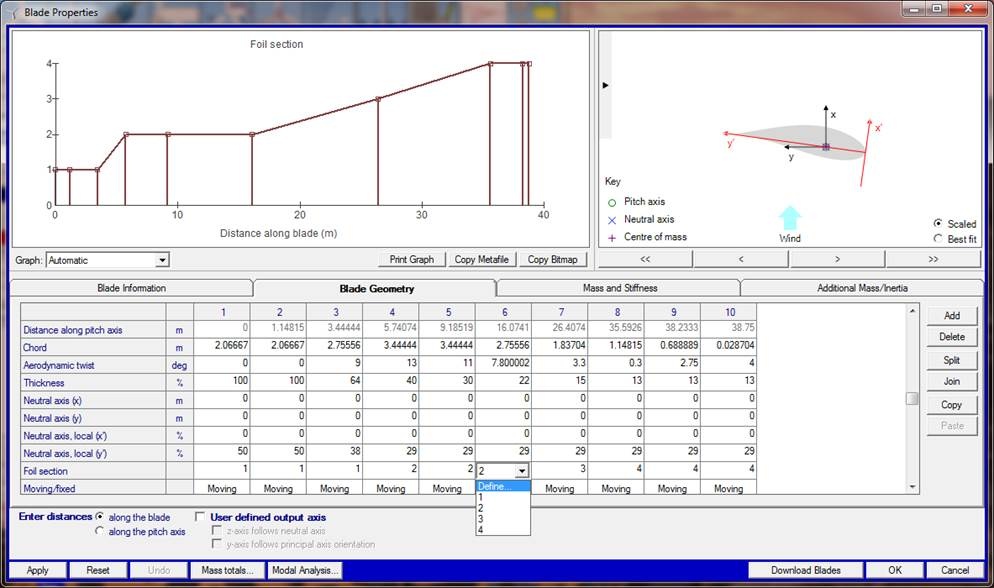Click the Copy Bitmap button
Image resolution: width=994 pixels, height=588 pixels.
[552, 259]
